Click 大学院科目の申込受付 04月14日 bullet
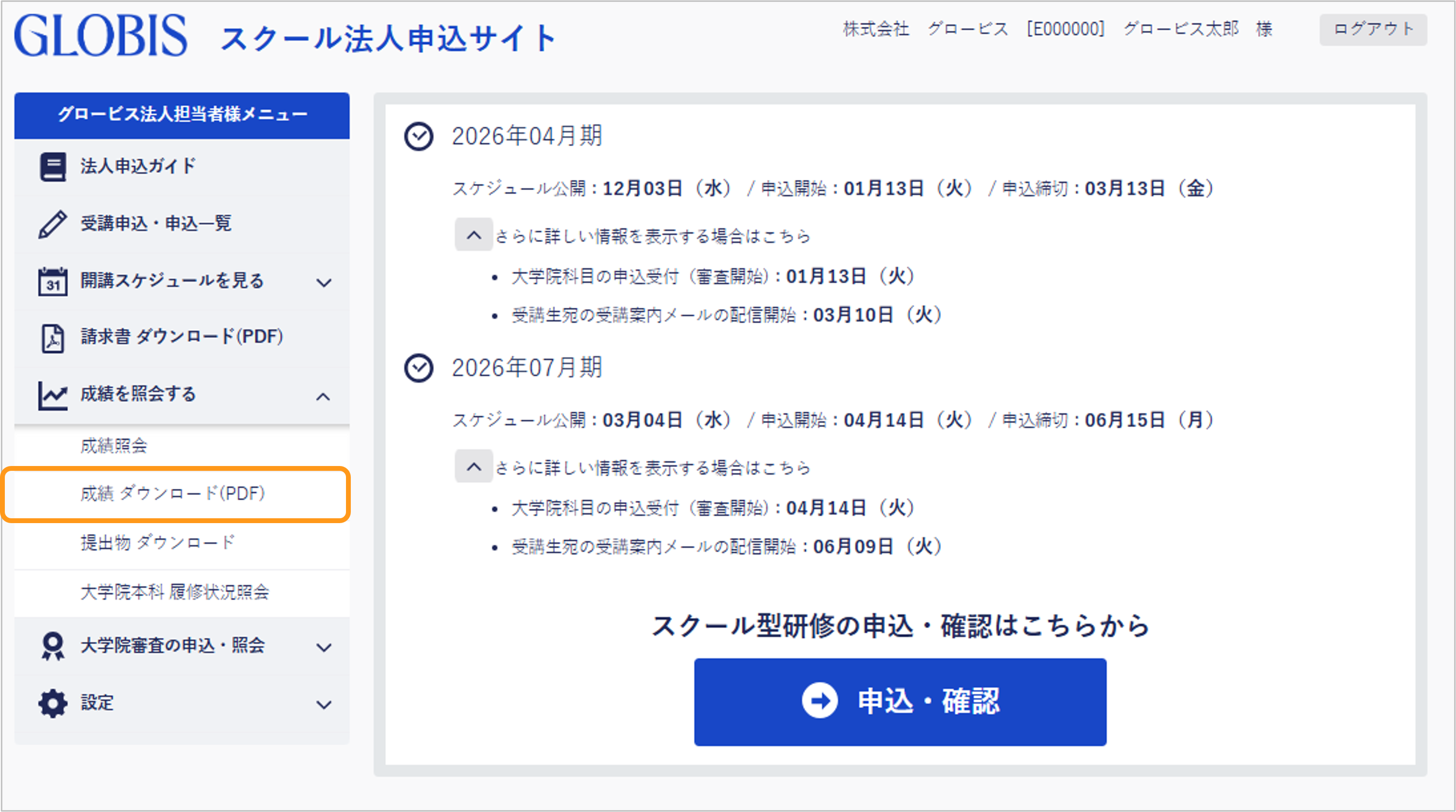The image size is (1456, 812). [x=713, y=509]
